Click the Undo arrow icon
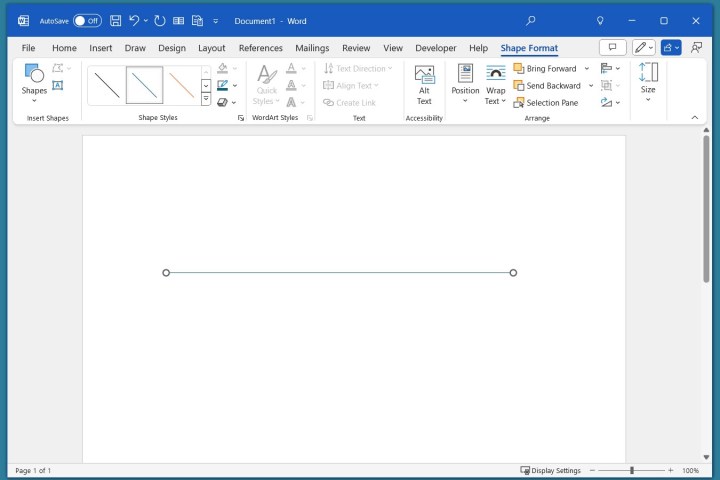Screen dimensions: 720x480 point(134,20)
